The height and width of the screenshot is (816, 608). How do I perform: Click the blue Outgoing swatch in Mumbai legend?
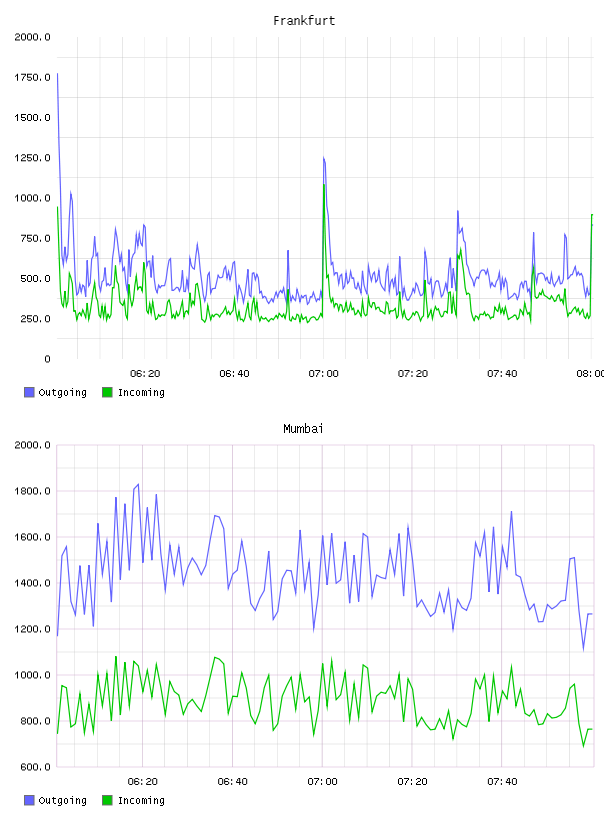point(29,800)
